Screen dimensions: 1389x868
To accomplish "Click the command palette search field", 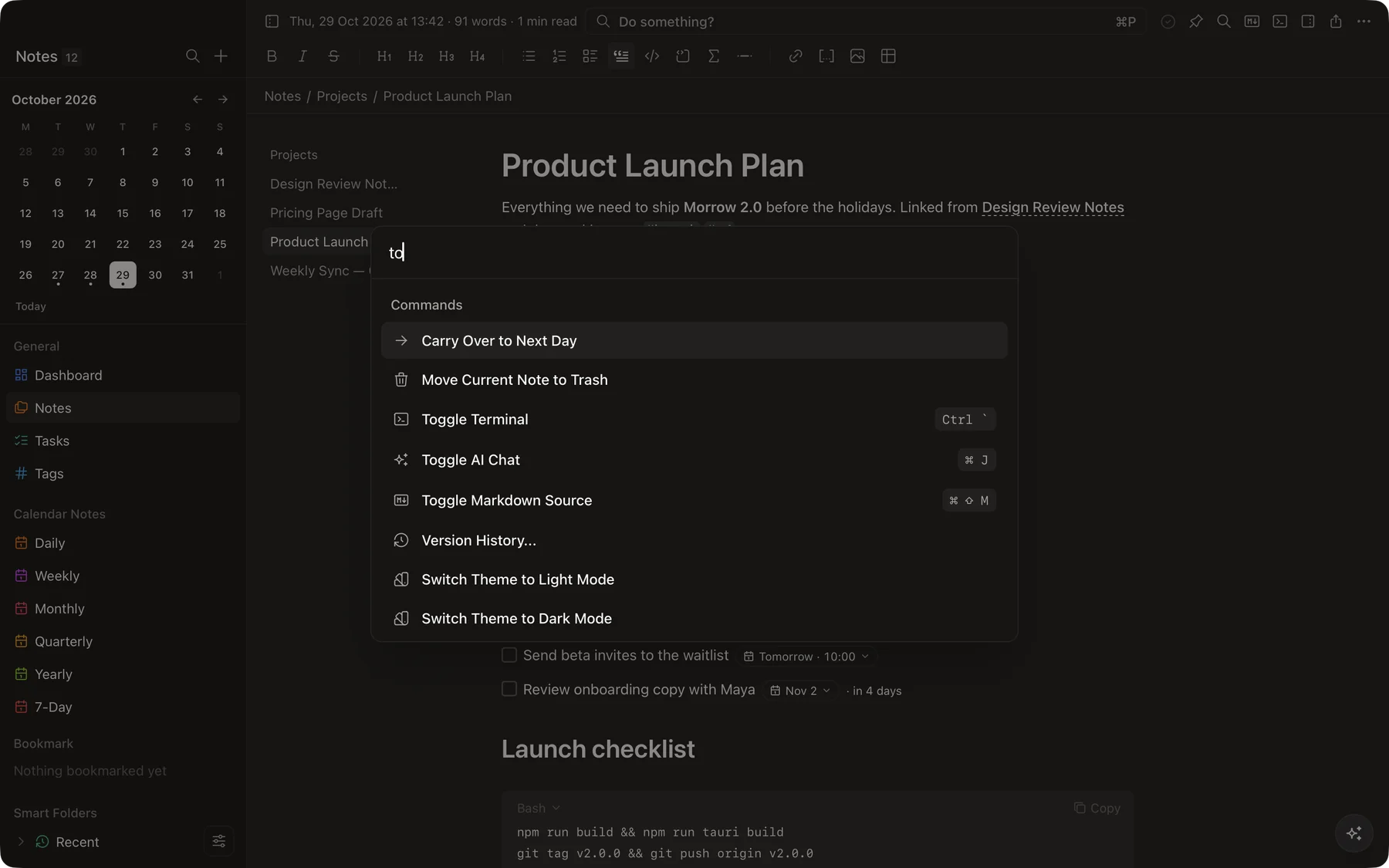I will coord(694,252).
